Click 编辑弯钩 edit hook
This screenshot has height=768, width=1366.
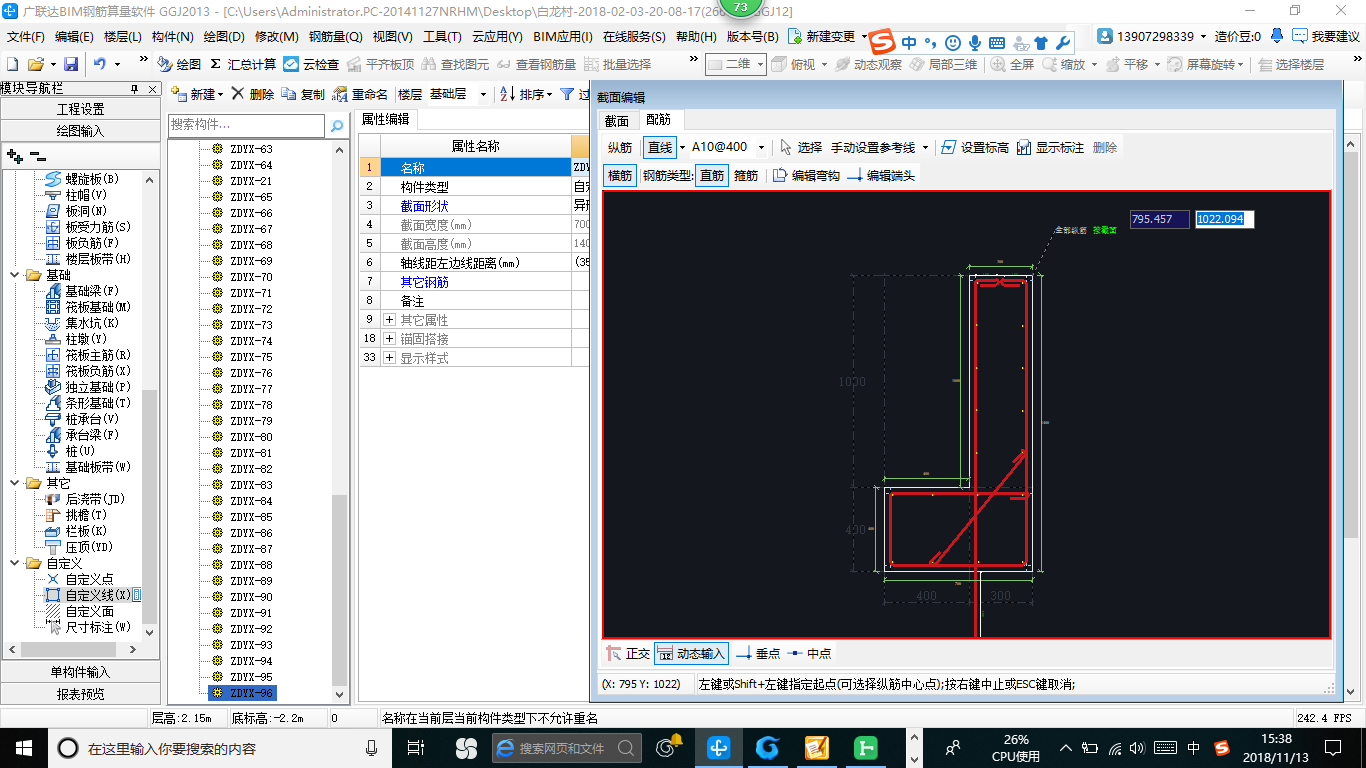pyautogui.click(x=806, y=175)
